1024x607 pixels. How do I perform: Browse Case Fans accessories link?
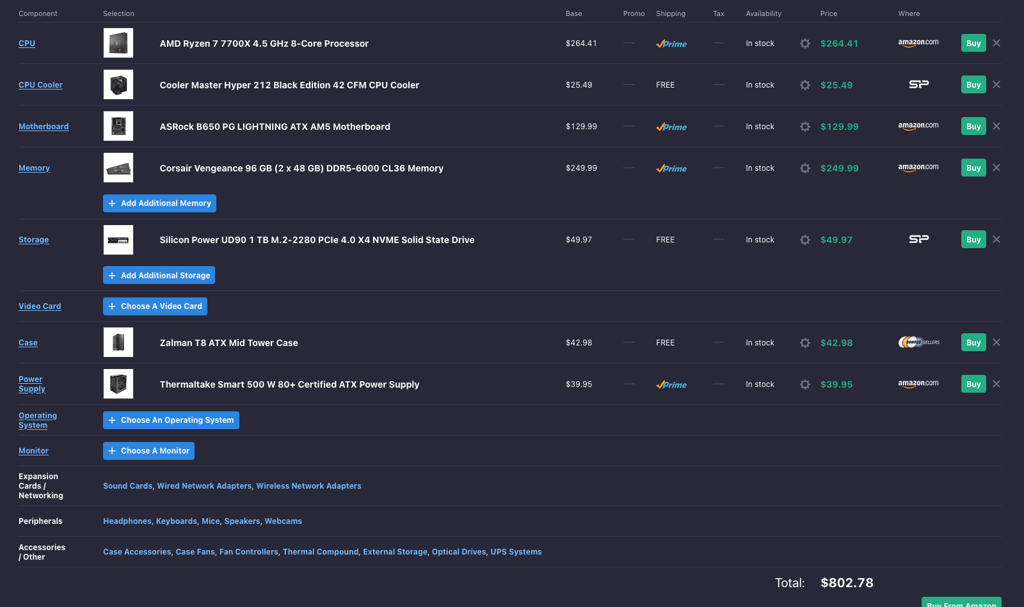click(x=195, y=552)
